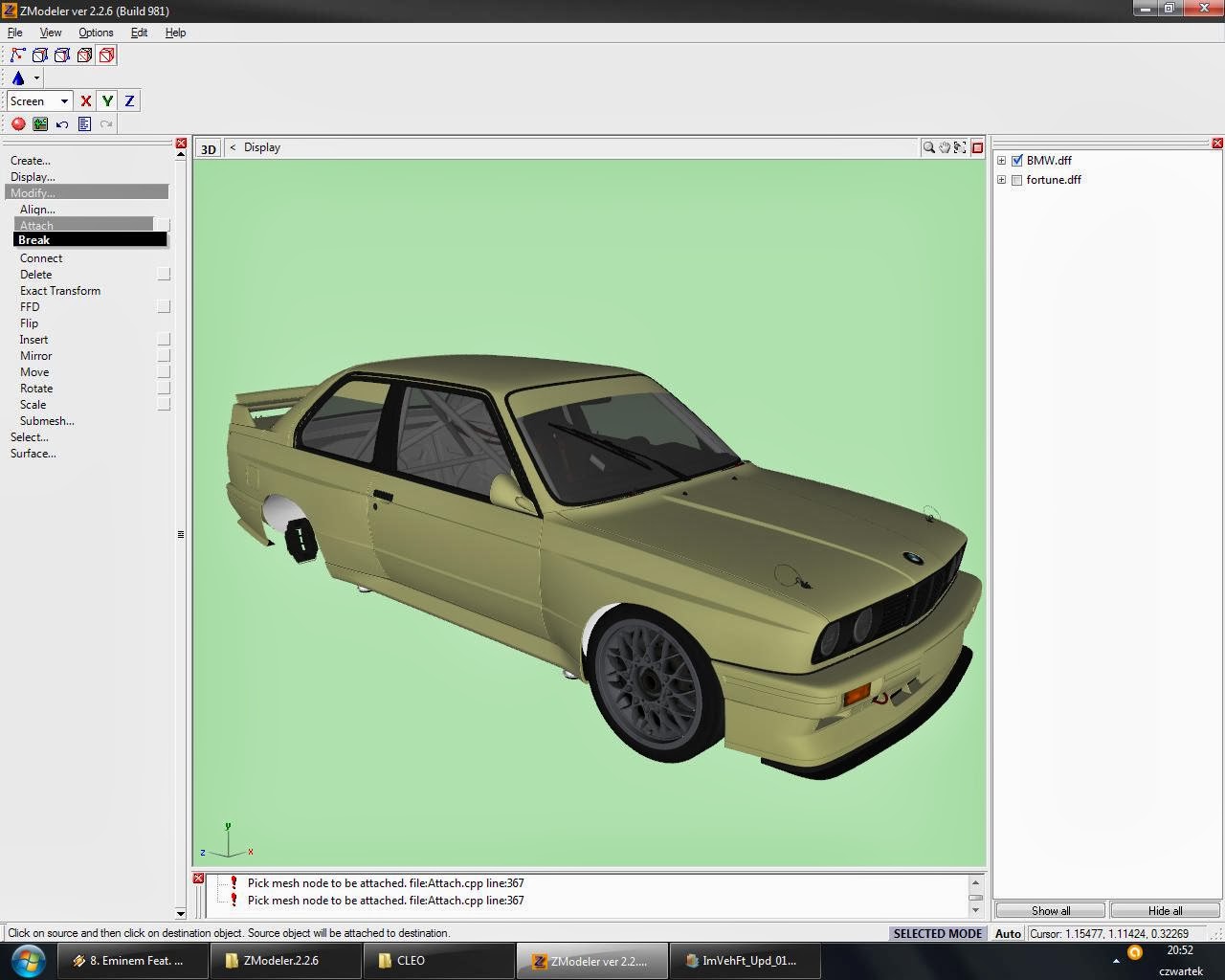Viewport: 1225px width, 980px height.
Task: Click the red sphere materials editor icon
Action: [18, 124]
